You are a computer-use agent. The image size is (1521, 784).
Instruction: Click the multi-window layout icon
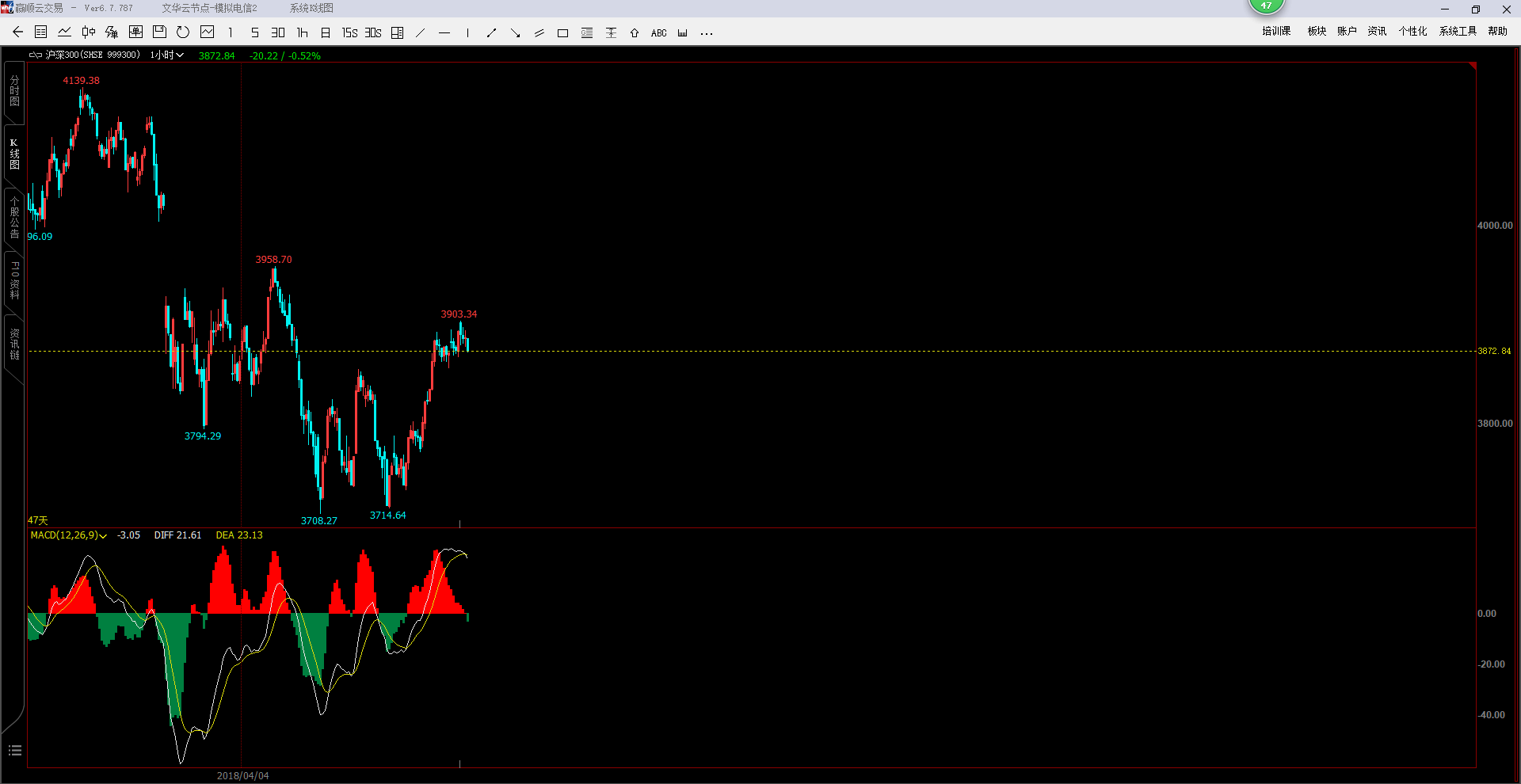click(398, 32)
